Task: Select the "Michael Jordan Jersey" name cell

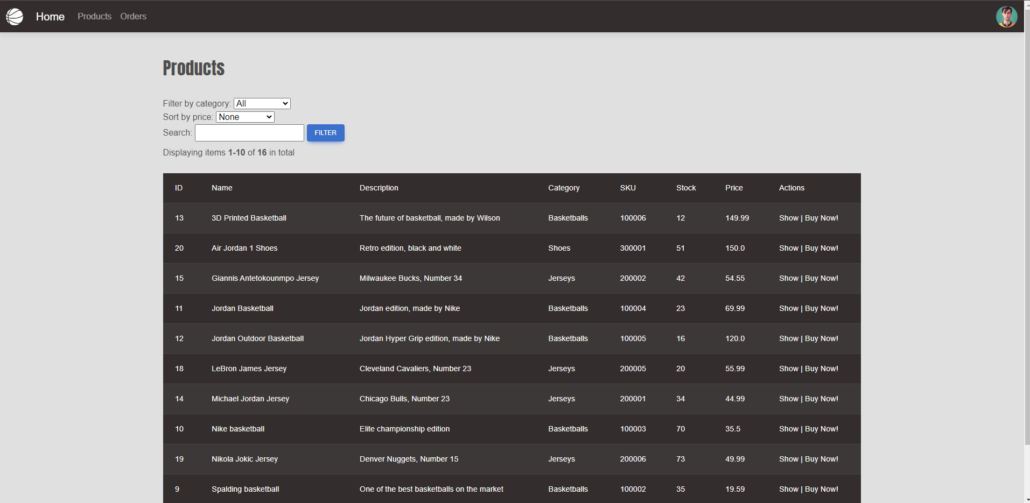Action: (x=250, y=399)
